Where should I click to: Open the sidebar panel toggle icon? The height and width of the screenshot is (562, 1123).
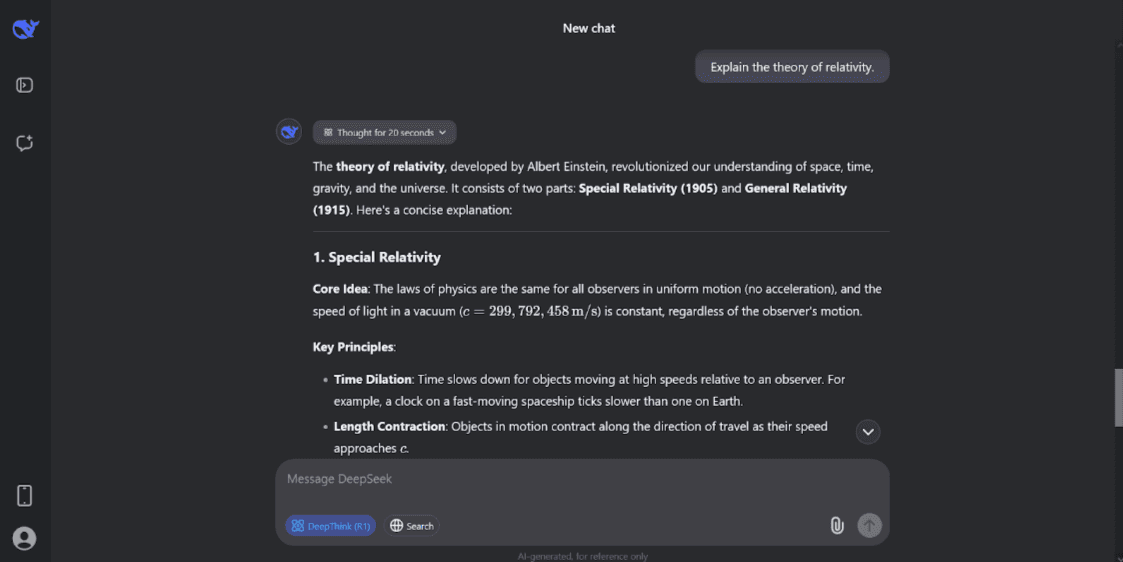[x=25, y=86]
